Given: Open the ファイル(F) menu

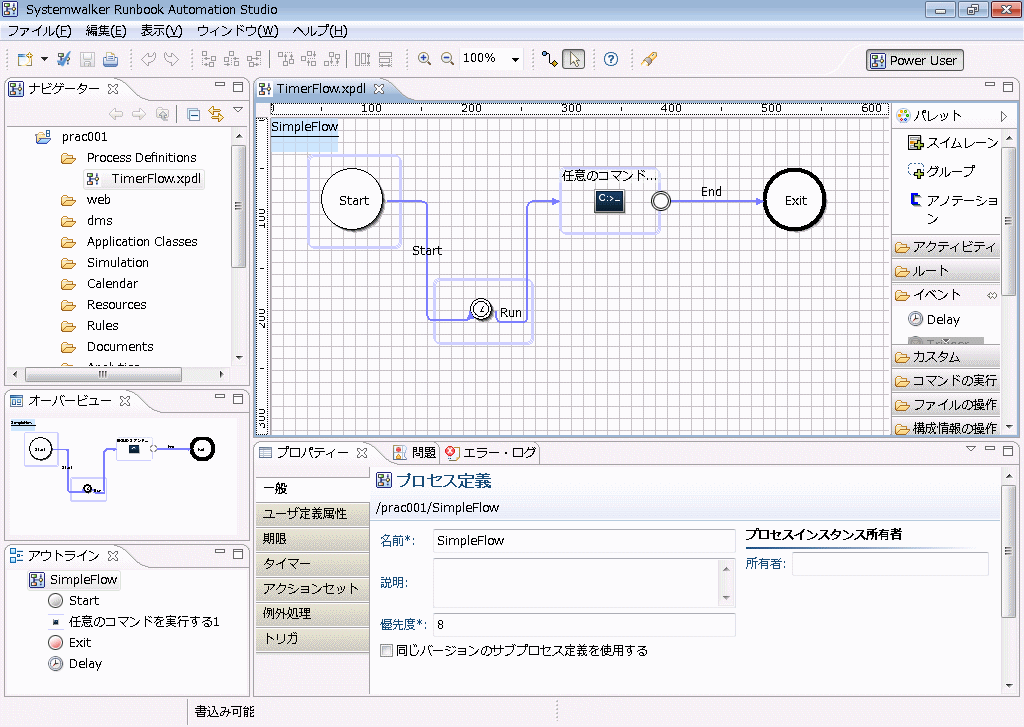Looking at the screenshot, I should (x=39, y=31).
